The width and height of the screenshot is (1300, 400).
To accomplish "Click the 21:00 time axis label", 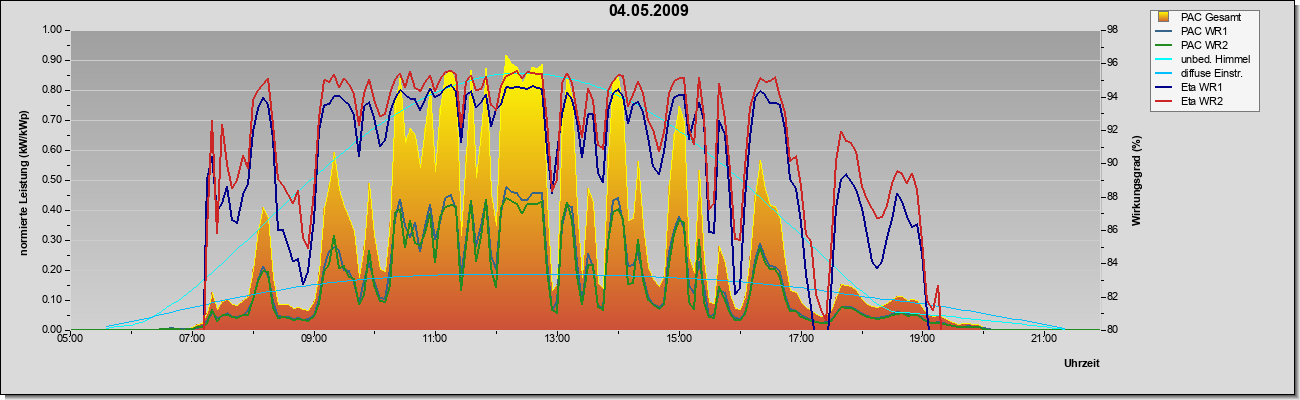I will pos(1044,338).
